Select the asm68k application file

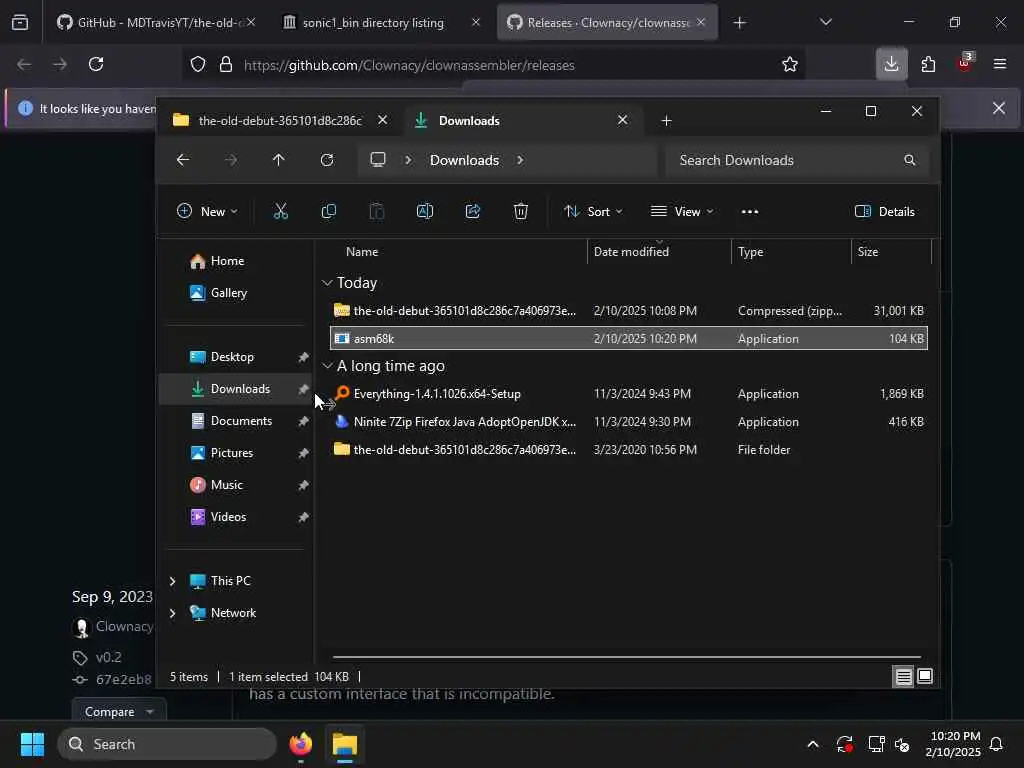(629, 338)
